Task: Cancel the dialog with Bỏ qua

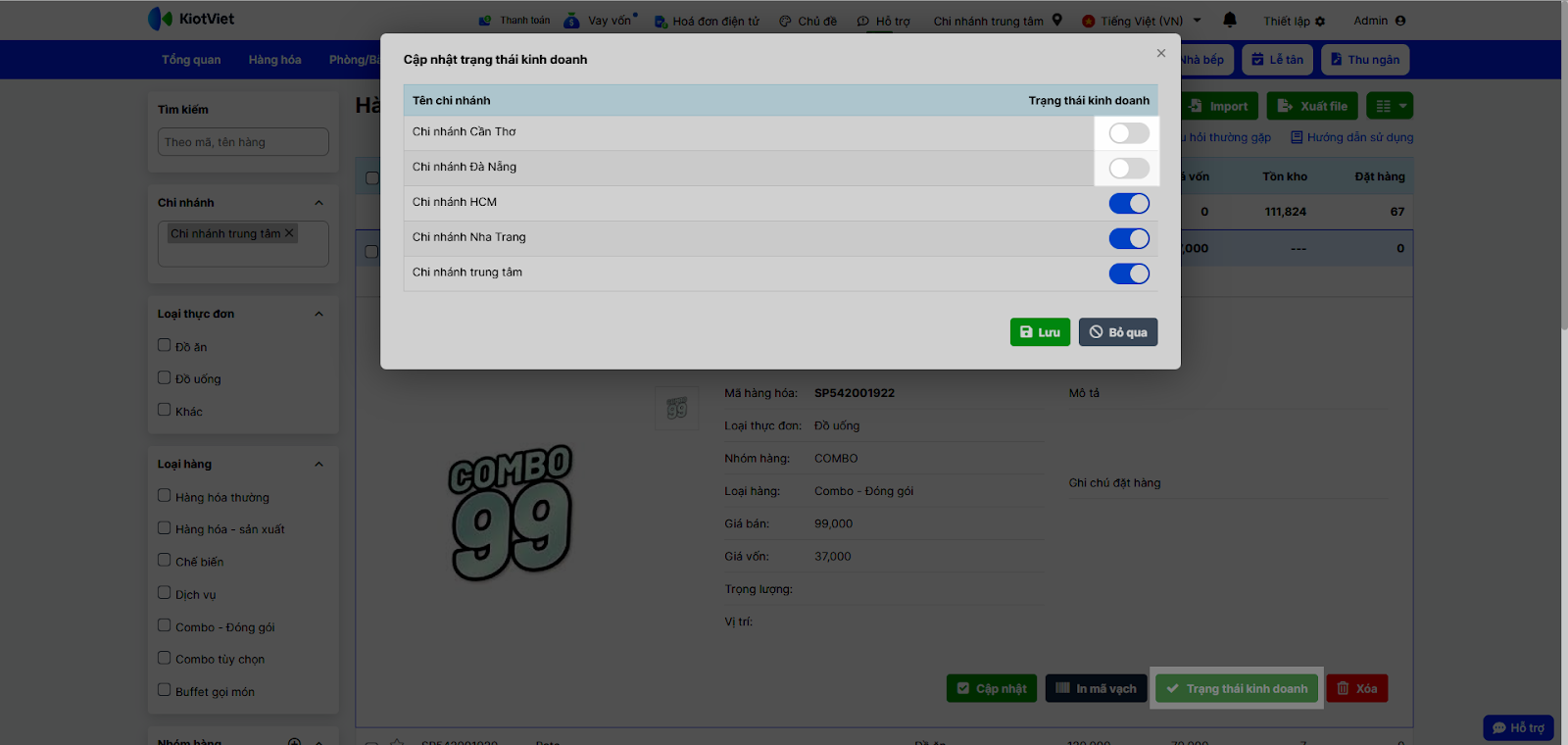Action: (1118, 332)
